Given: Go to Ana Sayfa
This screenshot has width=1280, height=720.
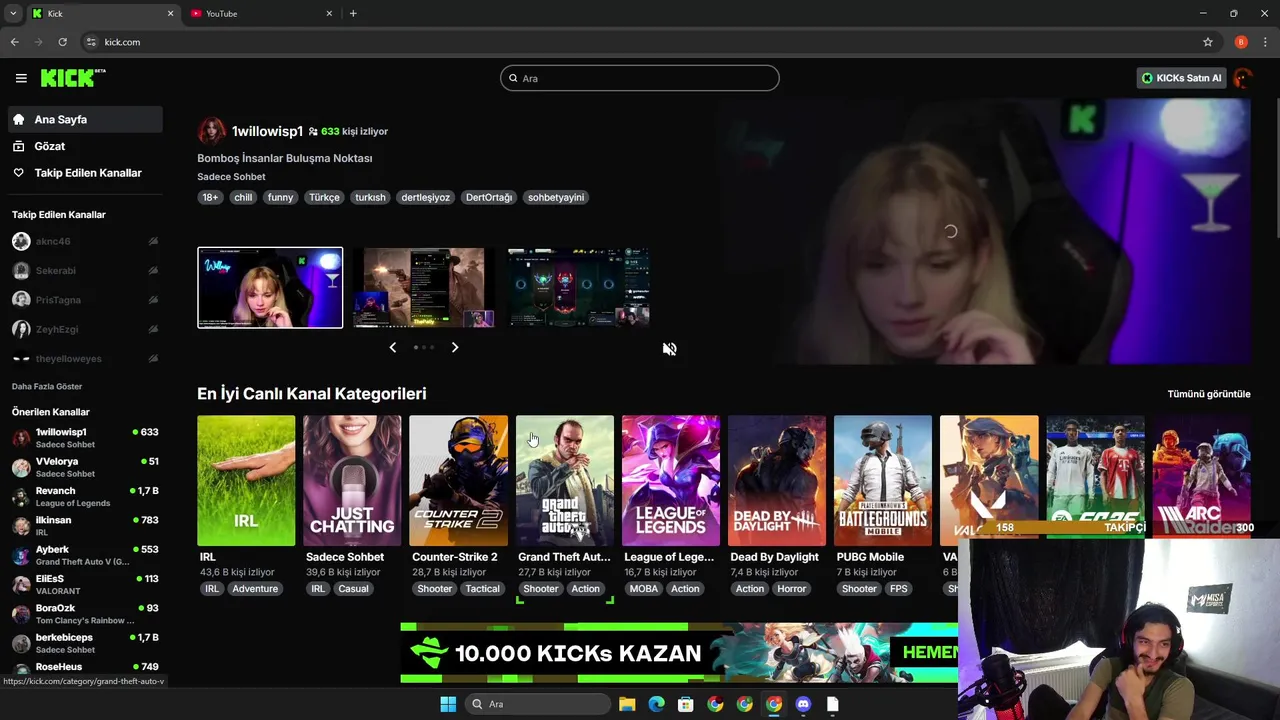Looking at the screenshot, I should (85, 119).
